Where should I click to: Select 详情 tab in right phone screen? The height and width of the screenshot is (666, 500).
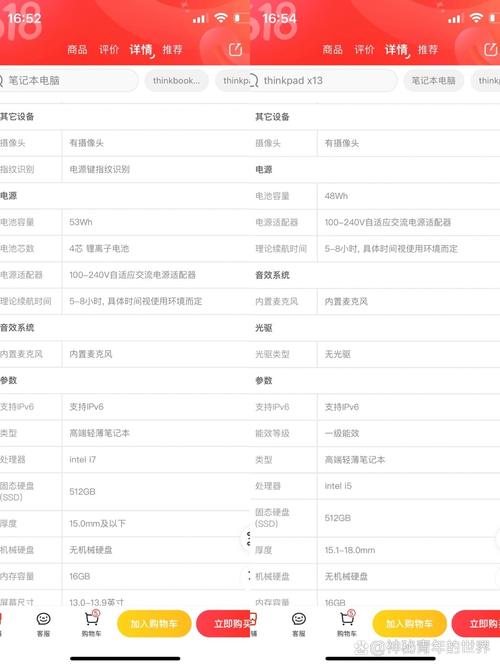(396, 50)
